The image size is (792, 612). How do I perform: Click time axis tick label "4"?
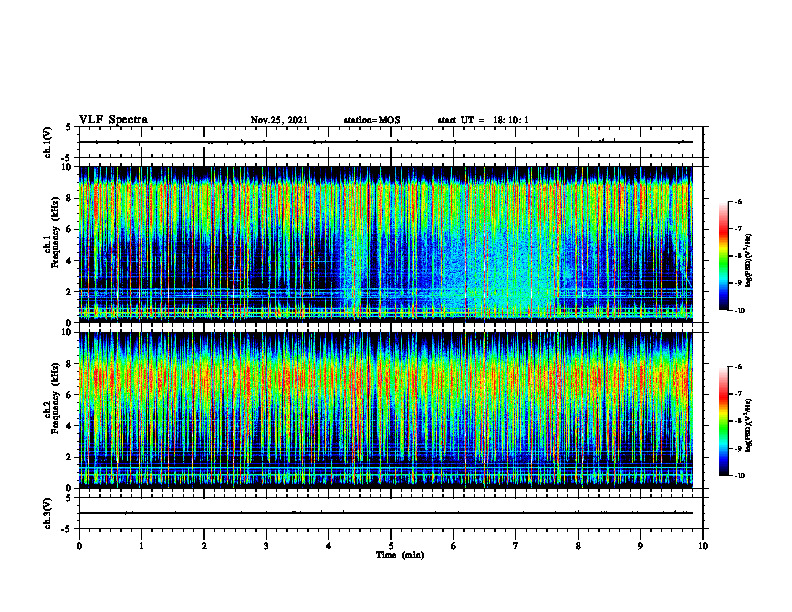click(329, 546)
